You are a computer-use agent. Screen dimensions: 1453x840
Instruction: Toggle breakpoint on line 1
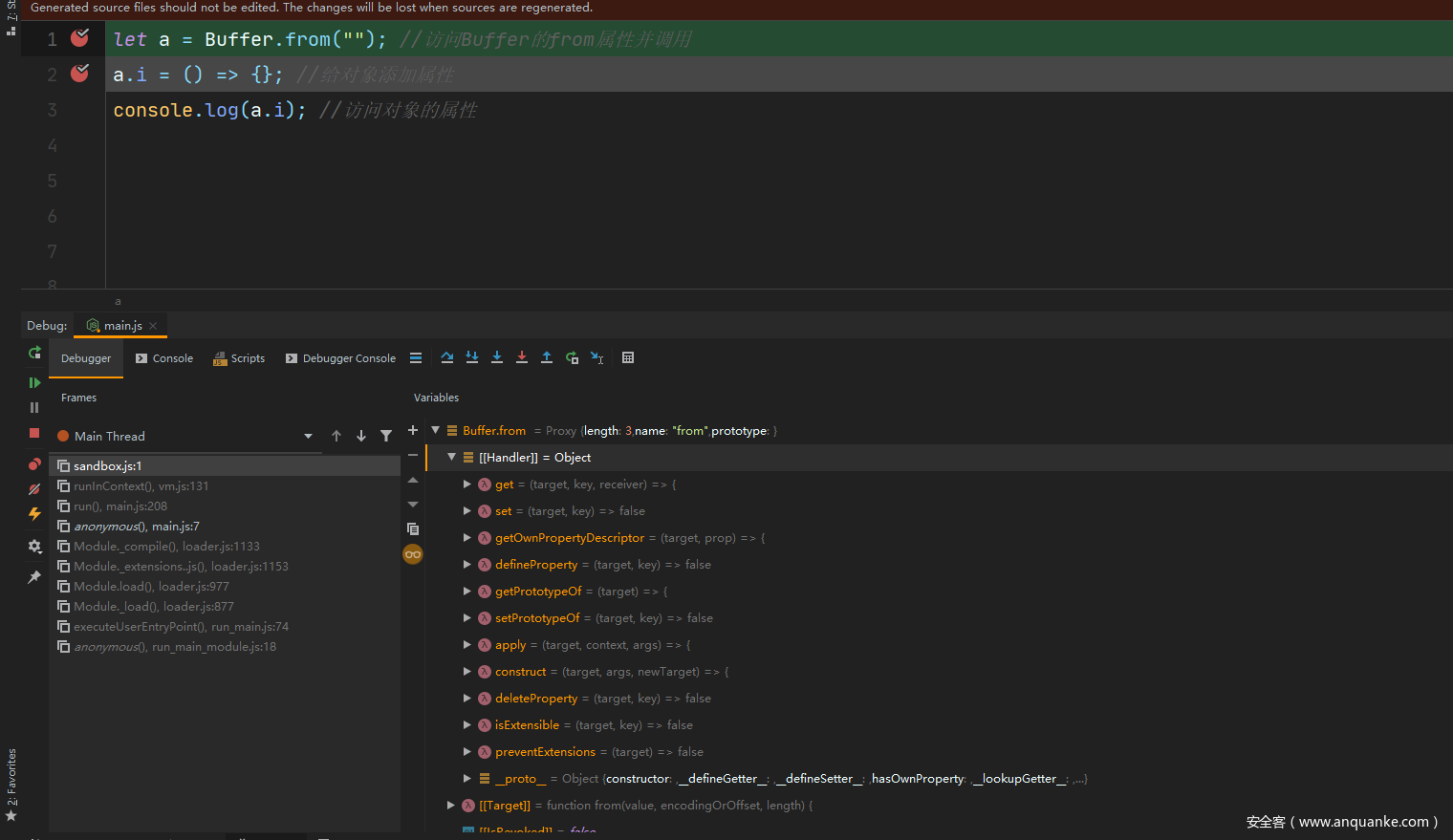click(80, 38)
